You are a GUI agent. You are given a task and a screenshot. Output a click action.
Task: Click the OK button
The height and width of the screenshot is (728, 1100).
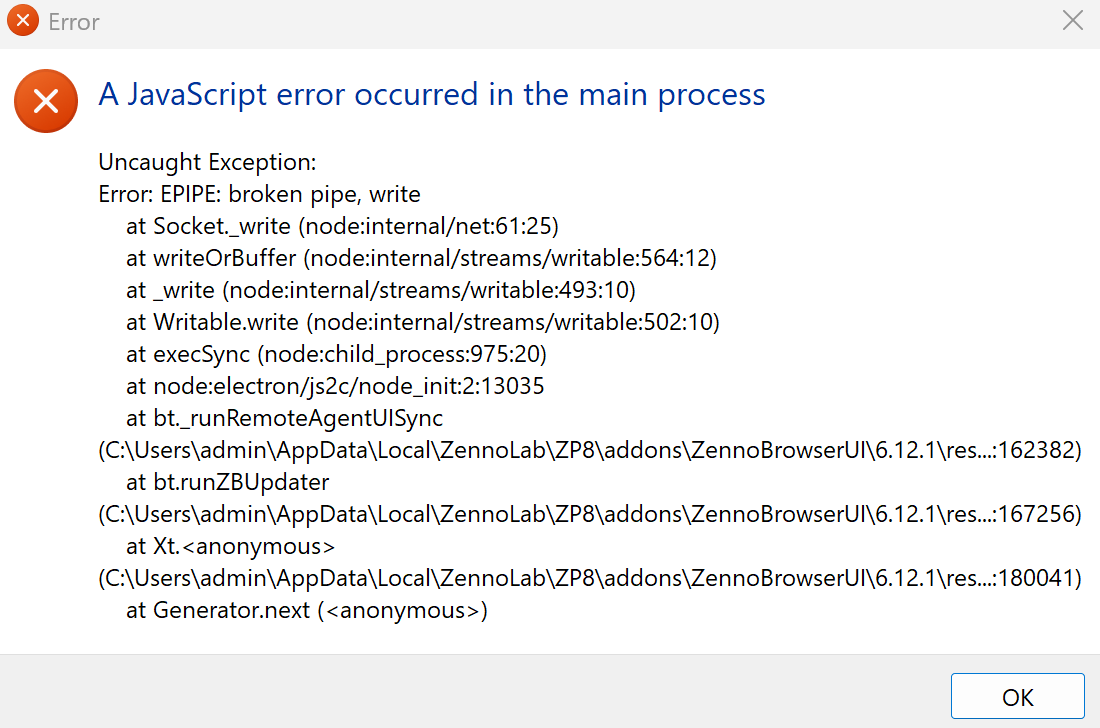[1017, 697]
